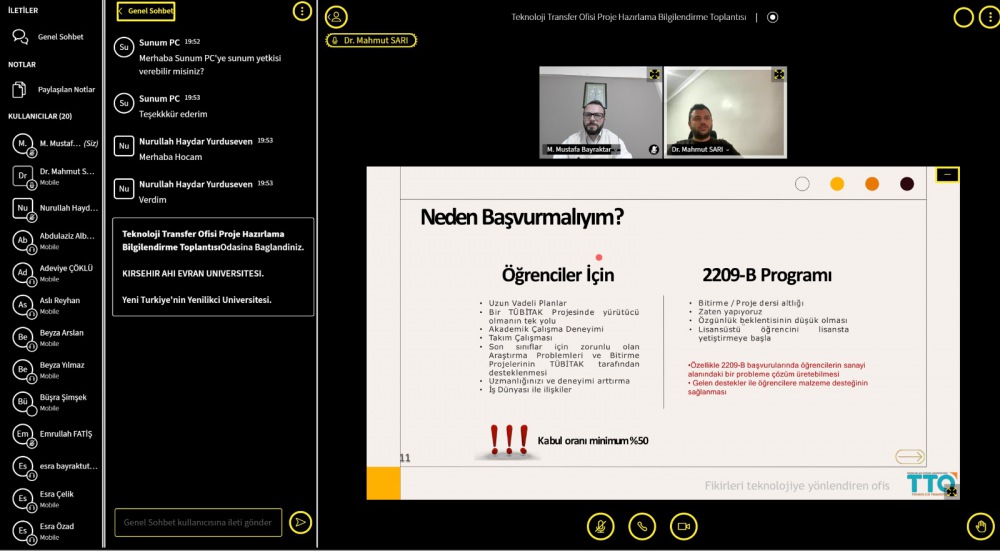Click the welcome message box in chat

[213, 267]
